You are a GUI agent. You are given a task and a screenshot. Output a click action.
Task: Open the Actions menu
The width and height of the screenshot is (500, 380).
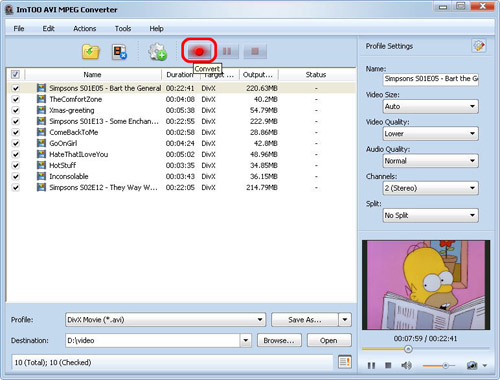coord(85,29)
